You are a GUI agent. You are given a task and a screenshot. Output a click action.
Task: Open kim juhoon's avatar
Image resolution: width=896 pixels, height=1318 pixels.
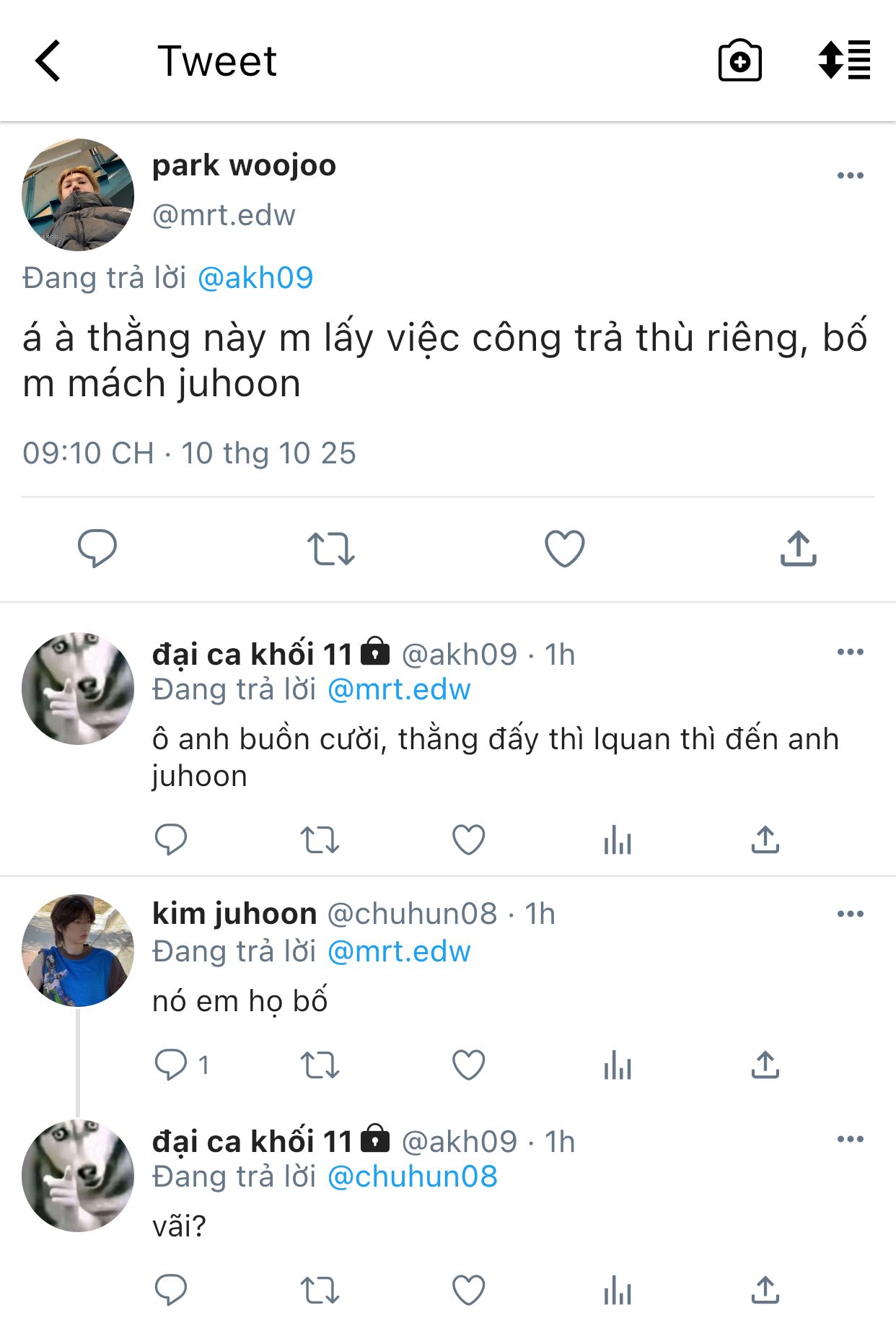(78, 951)
